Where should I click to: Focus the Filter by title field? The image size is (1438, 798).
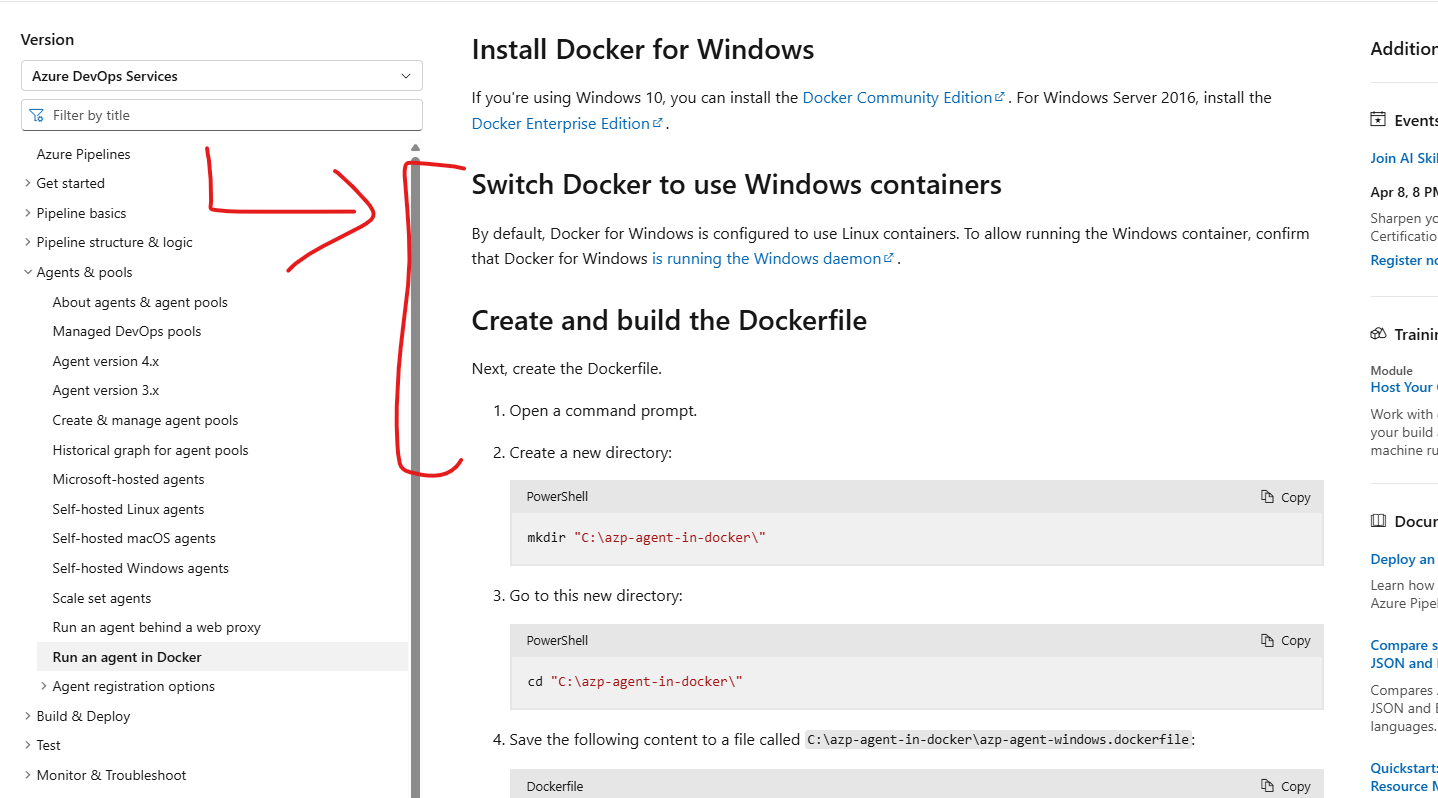pyautogui.click(x=222, y=115)
